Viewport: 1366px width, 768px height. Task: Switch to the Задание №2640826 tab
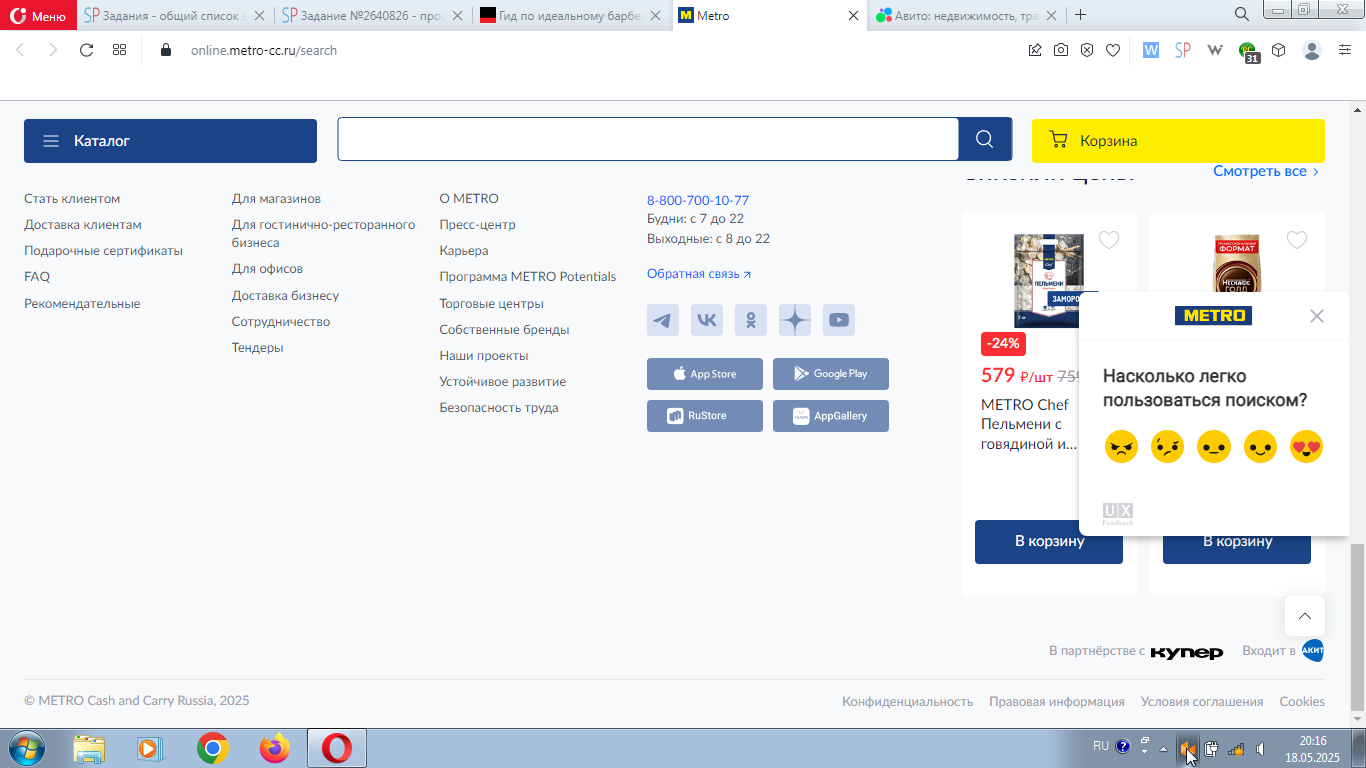[x=373, y=16]
